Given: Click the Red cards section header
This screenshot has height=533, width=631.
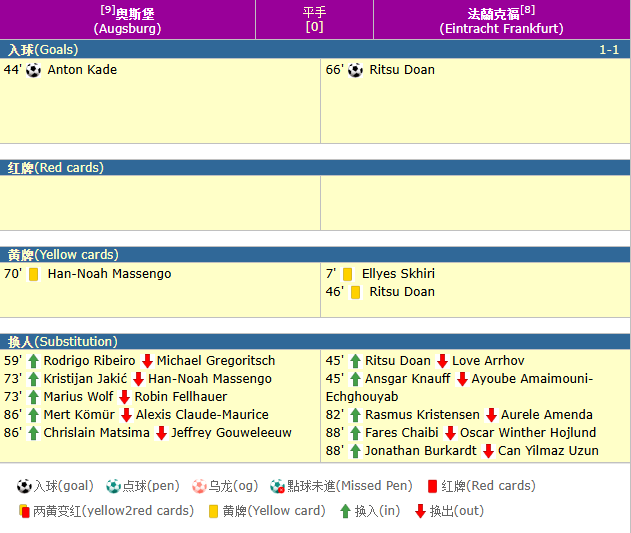Looking at the screenshot, I should coord(315,167).
